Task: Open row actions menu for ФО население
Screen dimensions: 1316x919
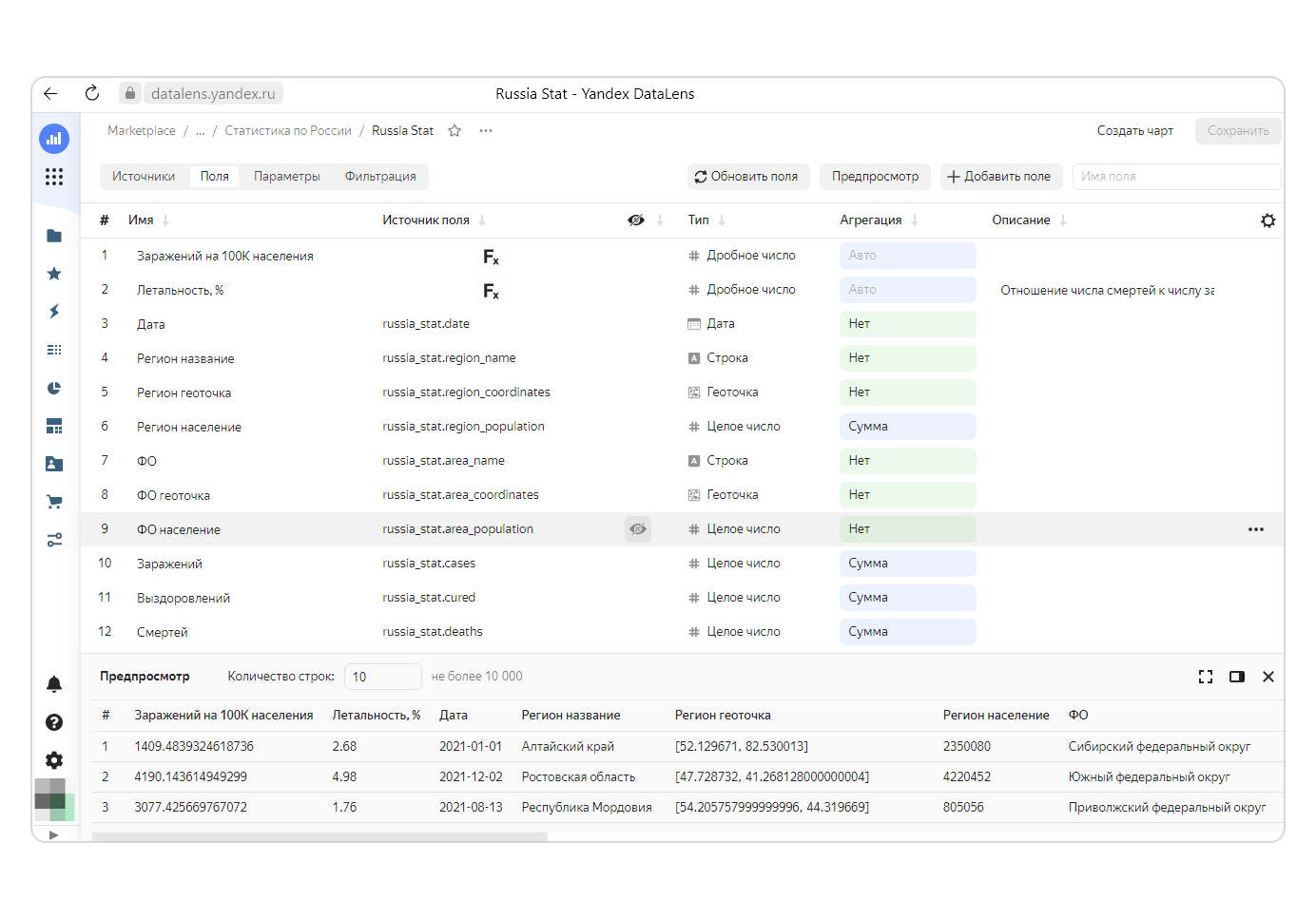Action: point(1256,529)
